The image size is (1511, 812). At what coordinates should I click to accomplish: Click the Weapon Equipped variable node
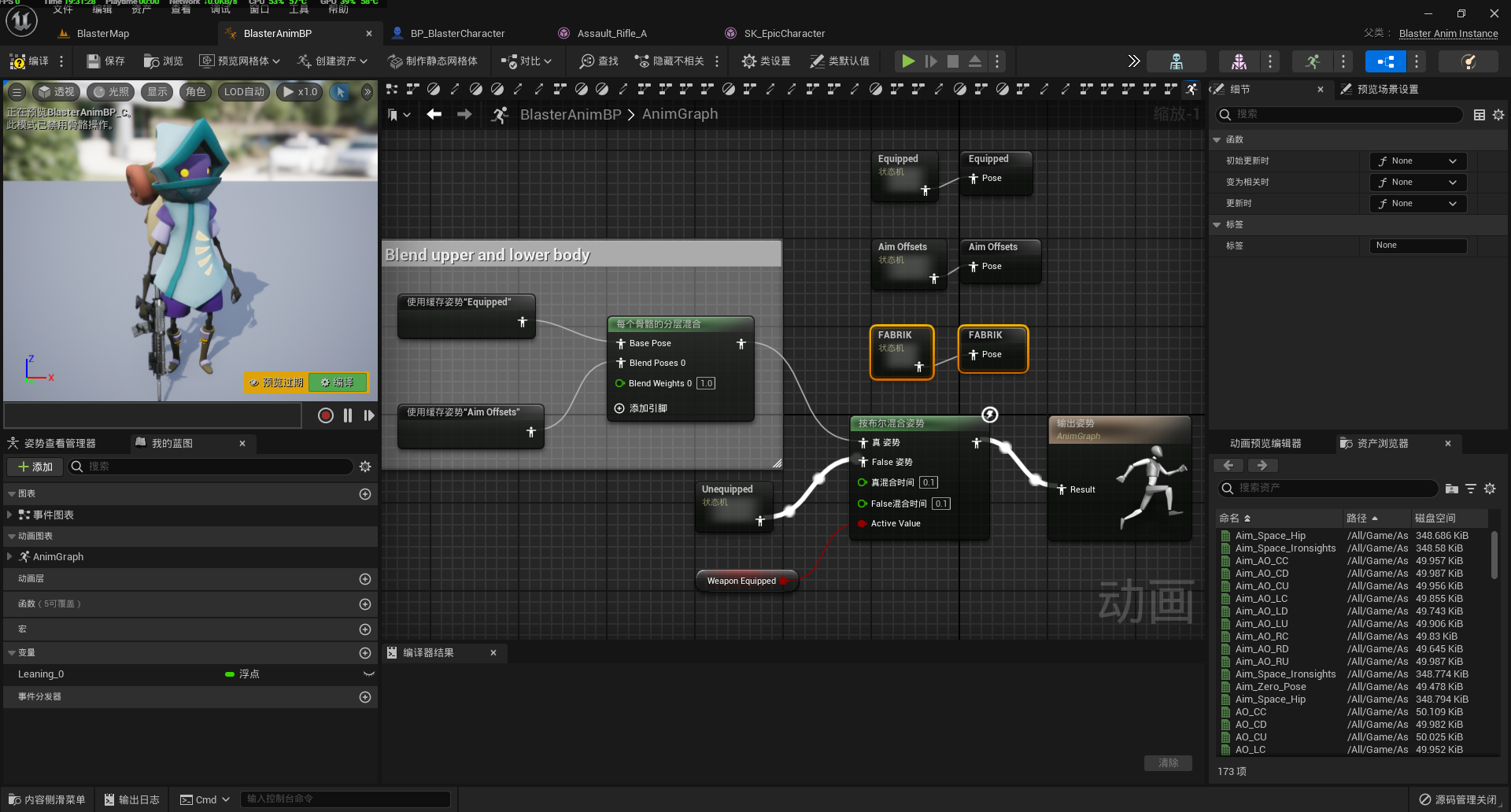[747, 581]
